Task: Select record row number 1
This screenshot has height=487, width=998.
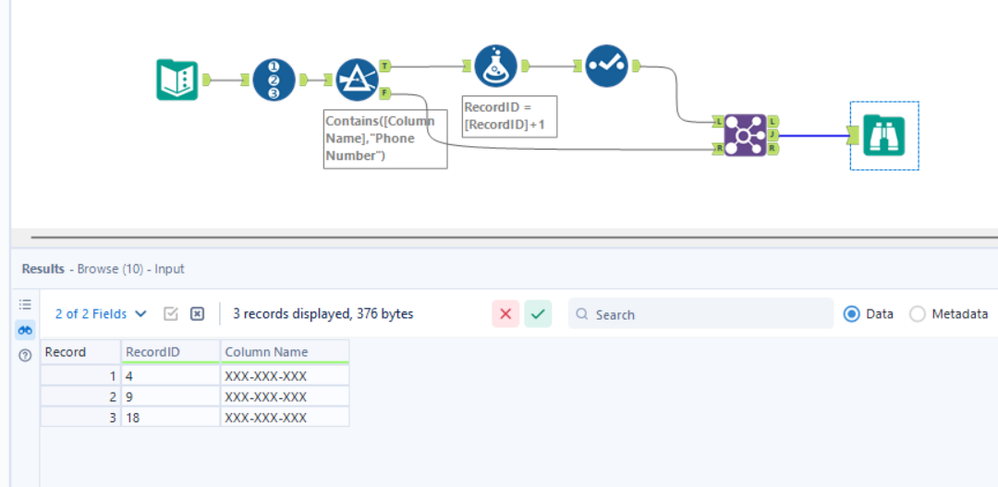Action: [81, 376]
